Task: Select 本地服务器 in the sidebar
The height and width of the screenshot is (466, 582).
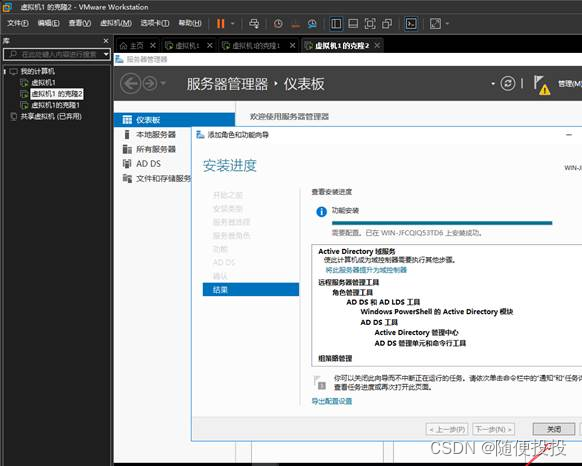Action: point(156,134)
